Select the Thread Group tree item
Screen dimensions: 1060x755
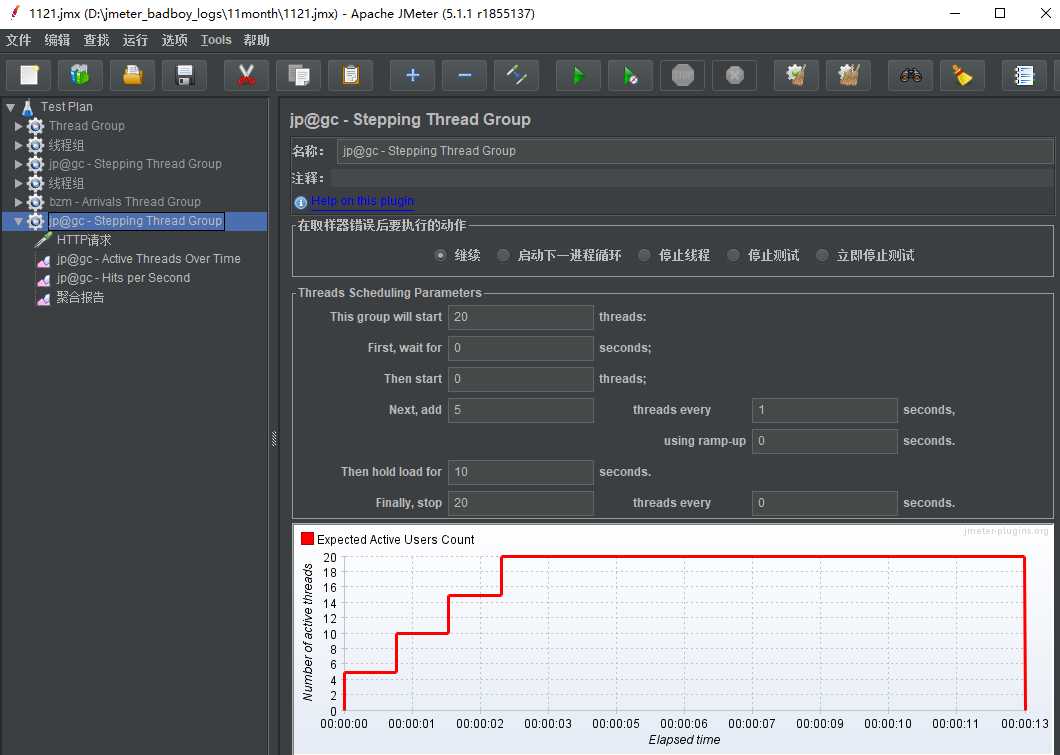pos(87,126)
